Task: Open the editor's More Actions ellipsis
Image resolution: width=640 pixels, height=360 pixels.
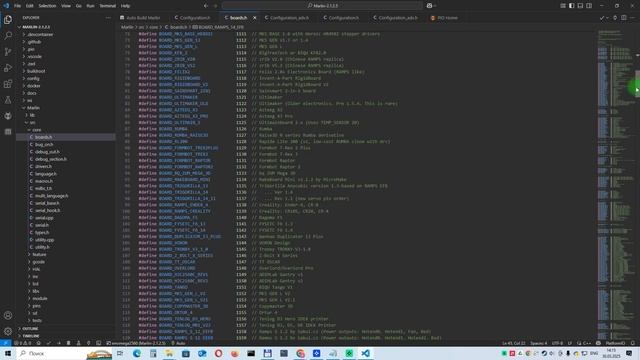Action: [x=632, y=18]
